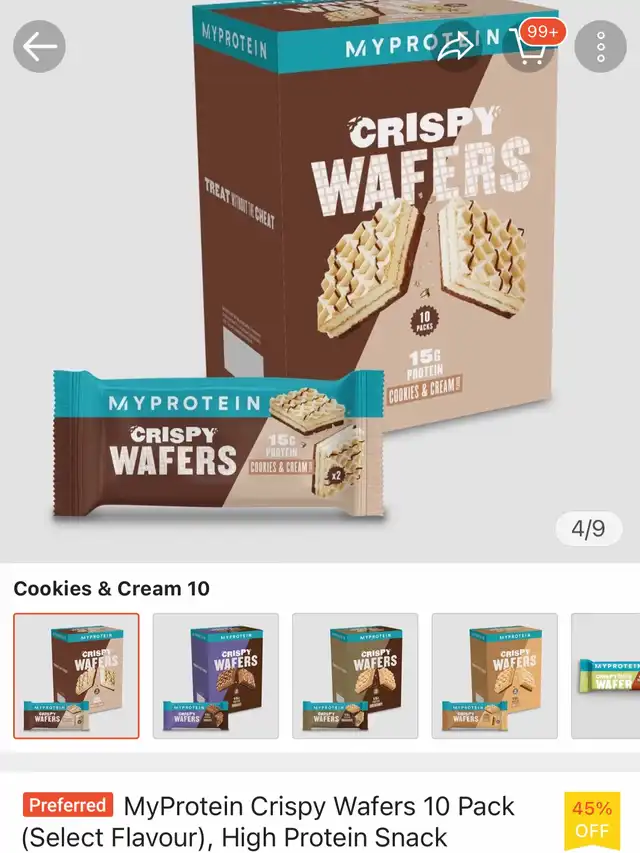Screen dimensions: 640x853
Task: Choose the purple box flavour variant
Action: pos(216,676)
